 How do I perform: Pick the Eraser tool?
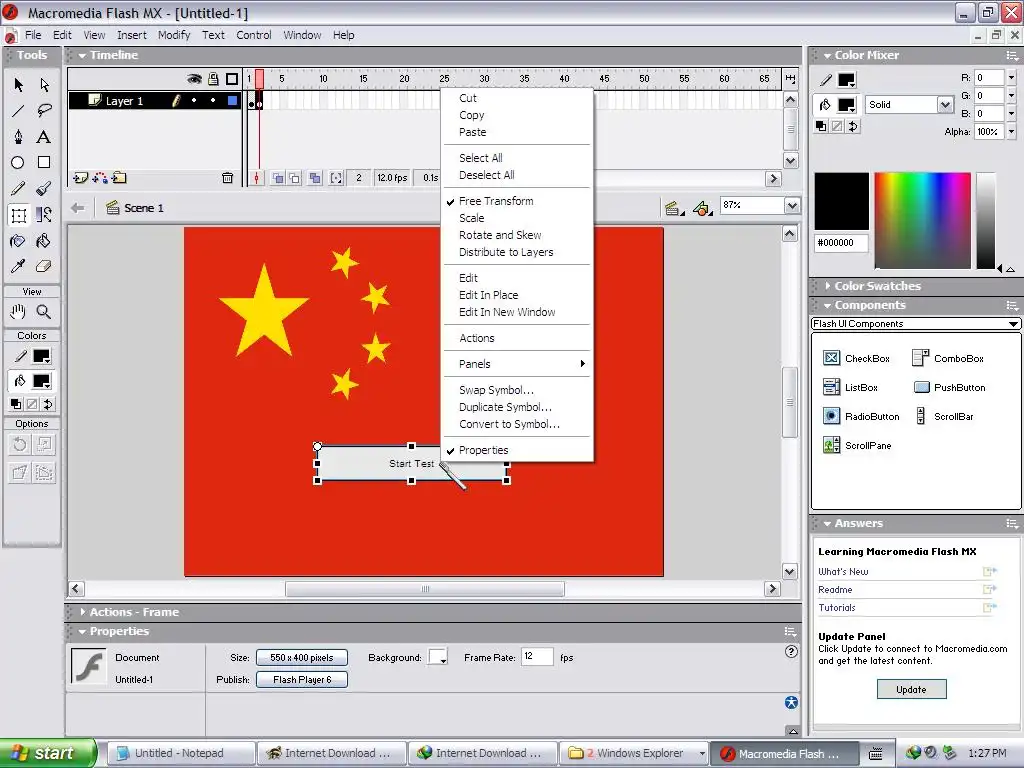point(44,266)
